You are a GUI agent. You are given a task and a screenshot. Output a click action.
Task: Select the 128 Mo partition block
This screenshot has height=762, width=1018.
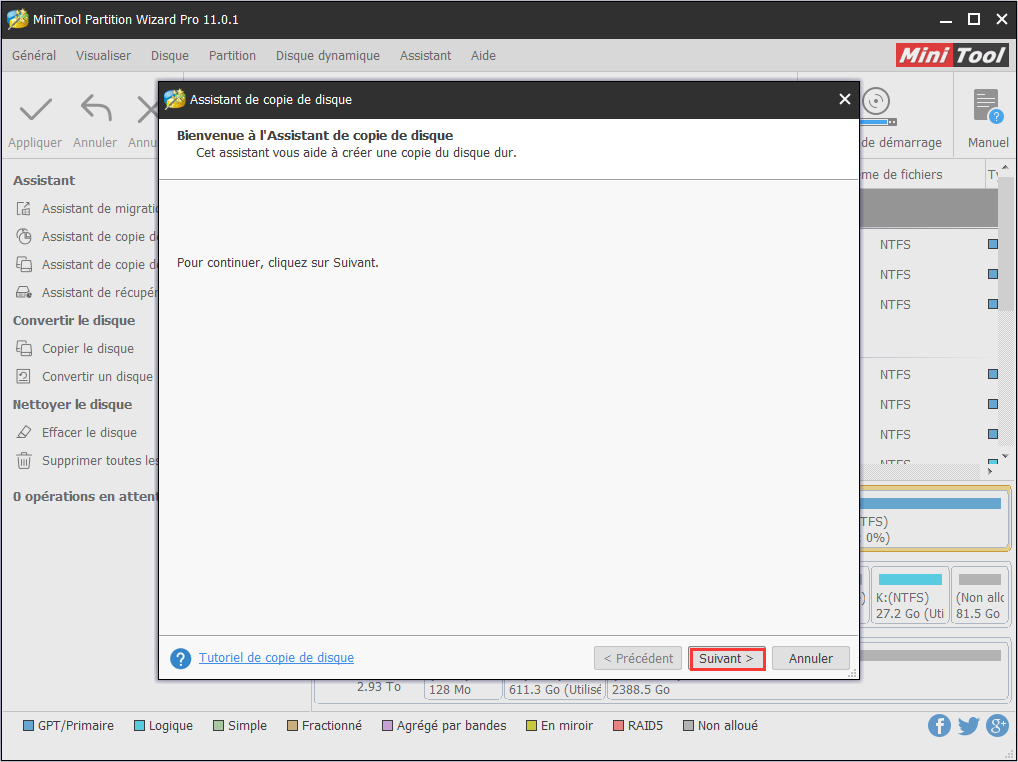point(463,689)
